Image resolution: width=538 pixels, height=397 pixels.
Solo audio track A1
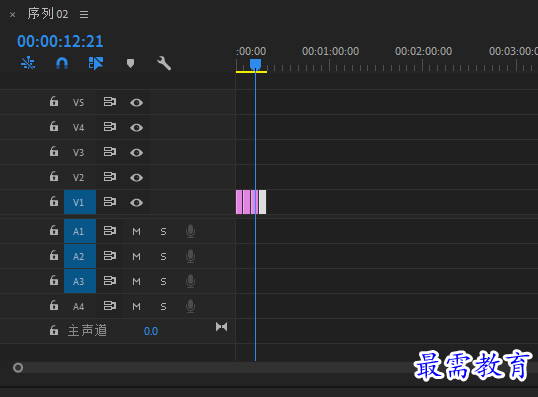(x=163, y=232)
